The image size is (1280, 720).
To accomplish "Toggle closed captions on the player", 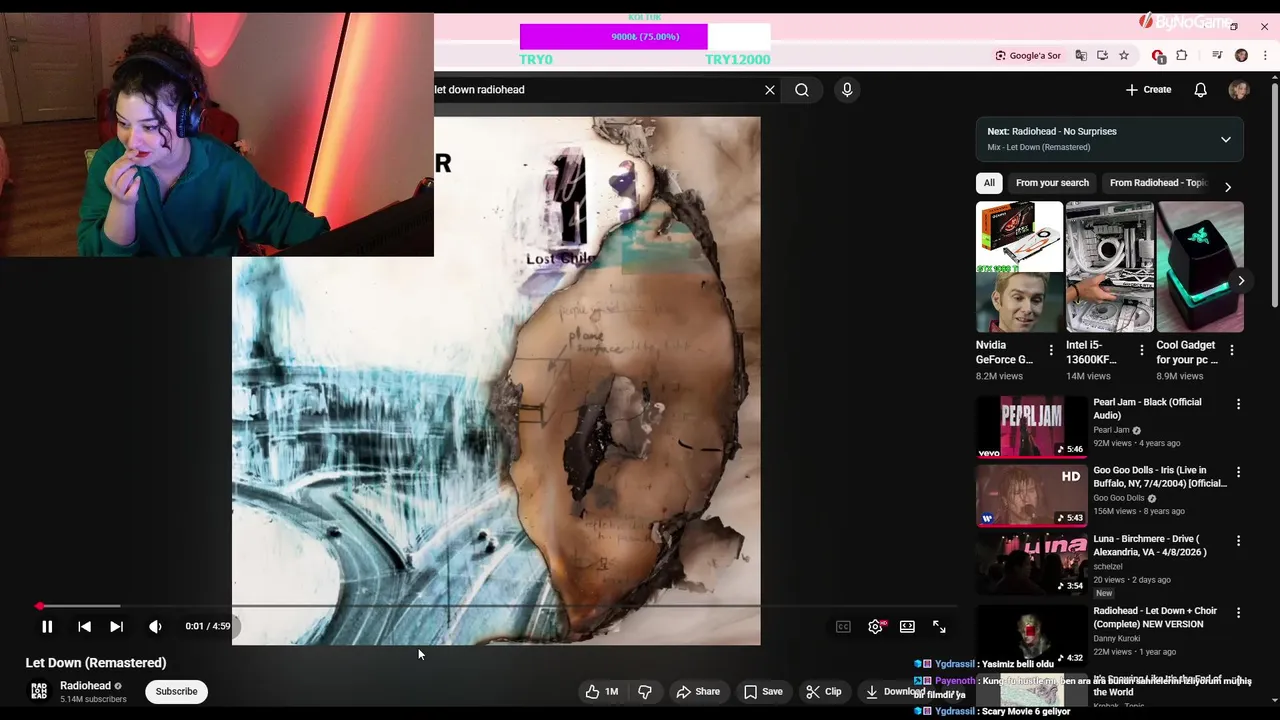I will pos(843,627).
